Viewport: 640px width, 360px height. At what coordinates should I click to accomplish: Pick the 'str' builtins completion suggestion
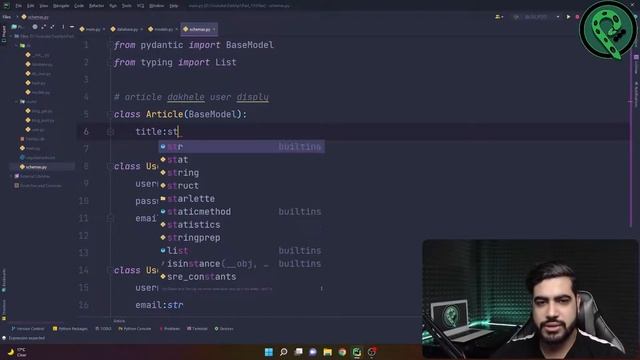241,147
